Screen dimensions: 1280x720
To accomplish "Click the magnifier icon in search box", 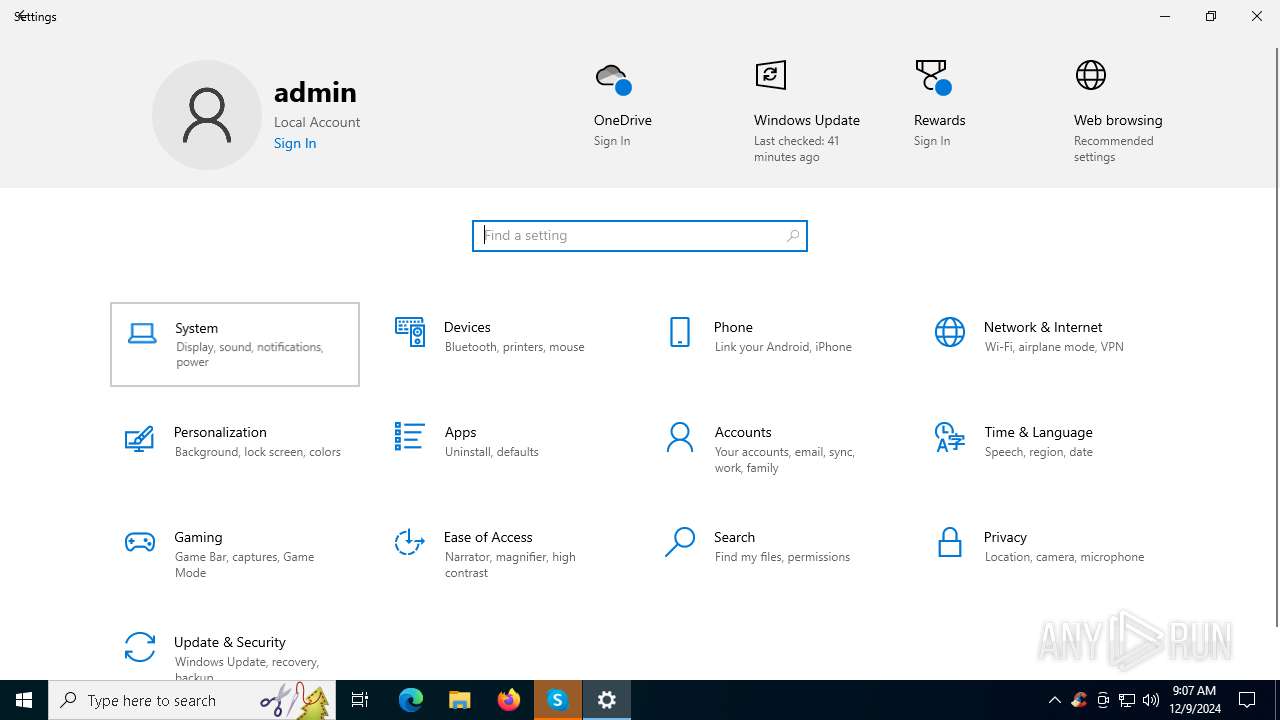I will (792, 236).
